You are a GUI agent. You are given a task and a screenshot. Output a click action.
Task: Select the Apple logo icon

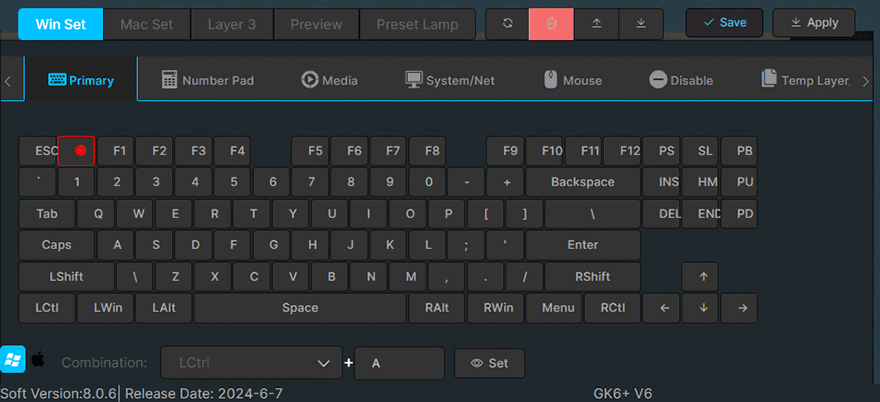pyautogui.click(x=38, y=359)
